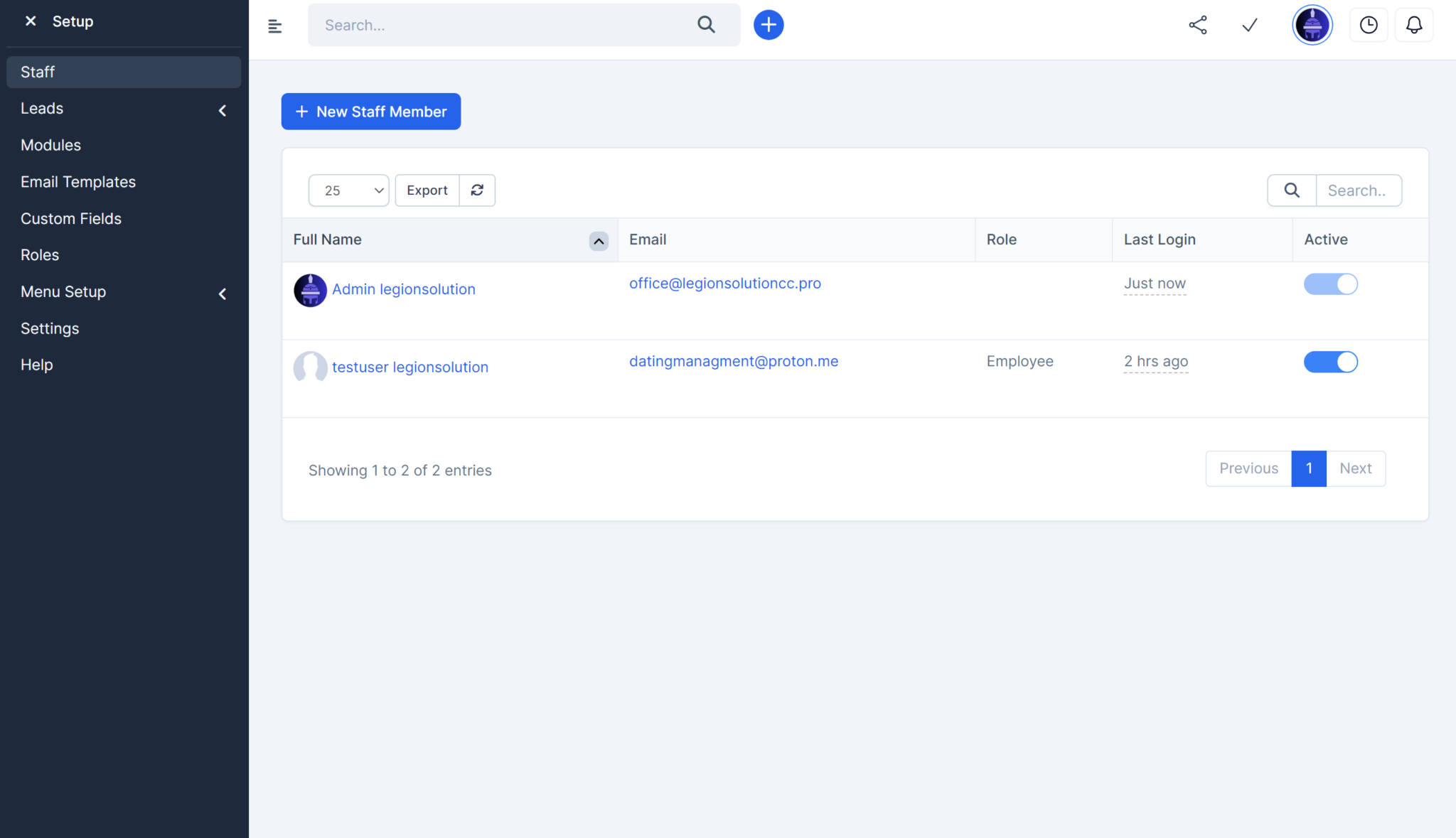
Task: Click the New Staff Member button
Action: coord(370,111)
